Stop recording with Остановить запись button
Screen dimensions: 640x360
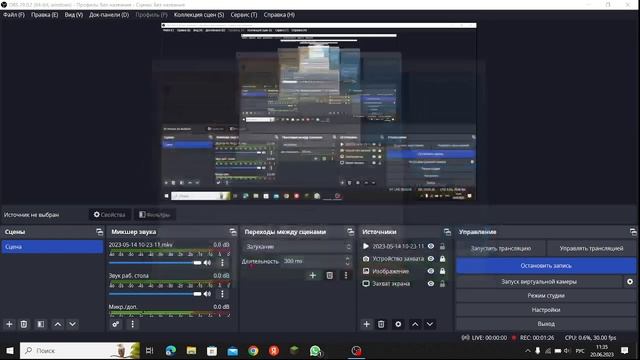point(546,266)
